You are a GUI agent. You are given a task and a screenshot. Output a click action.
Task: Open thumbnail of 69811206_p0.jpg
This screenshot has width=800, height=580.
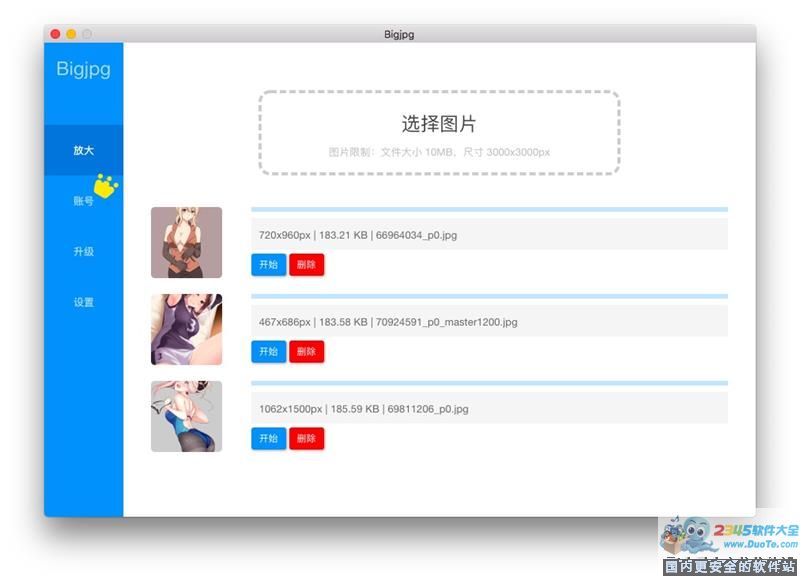pyautogui.click(x=186, y=416)
